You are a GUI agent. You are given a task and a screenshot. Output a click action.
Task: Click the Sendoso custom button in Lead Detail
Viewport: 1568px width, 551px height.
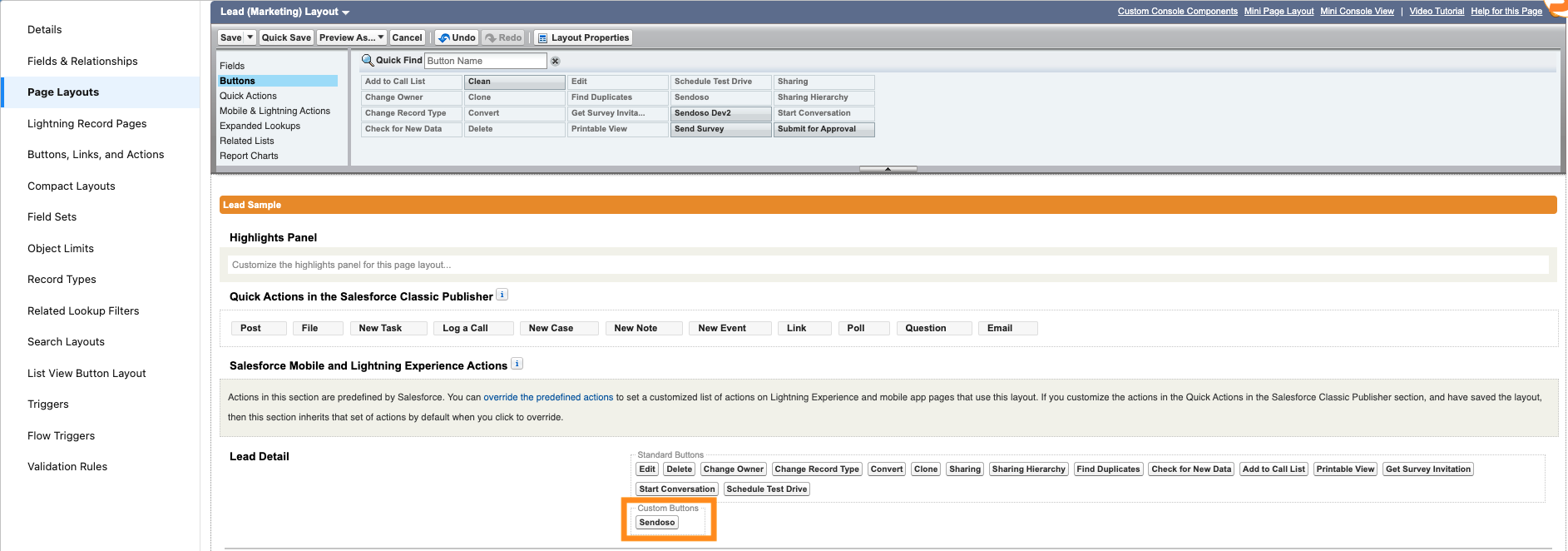(656, 523)
